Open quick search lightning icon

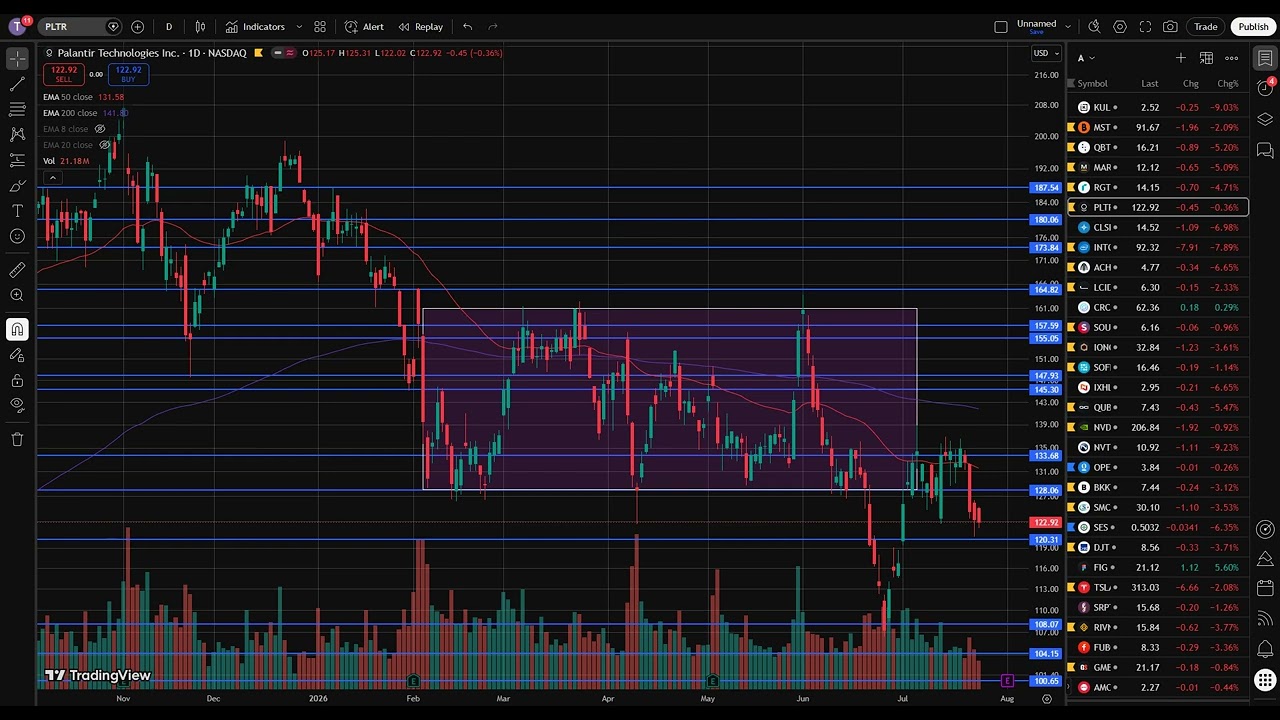(1094, 27)
